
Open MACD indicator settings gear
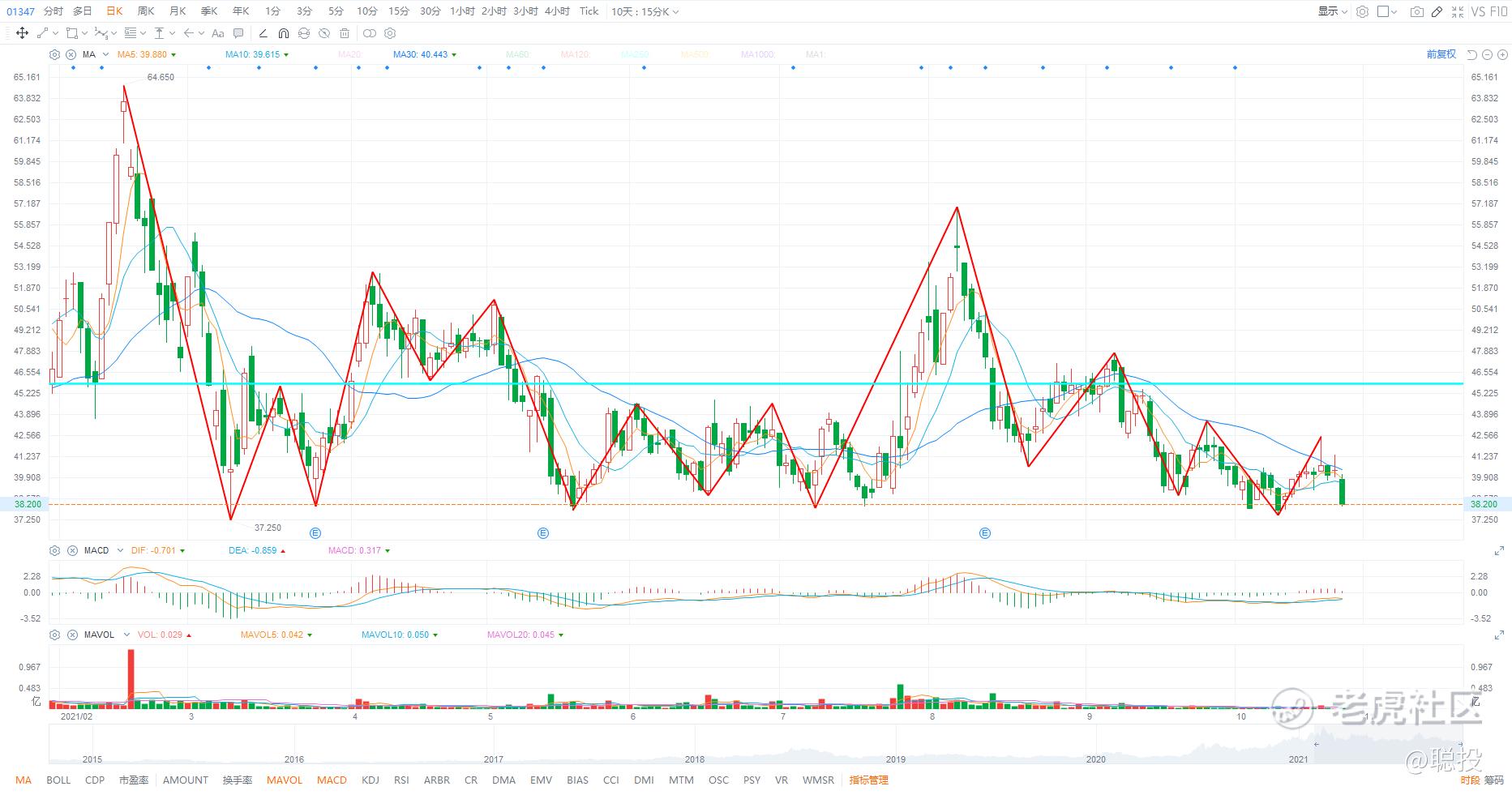(54, 550)
